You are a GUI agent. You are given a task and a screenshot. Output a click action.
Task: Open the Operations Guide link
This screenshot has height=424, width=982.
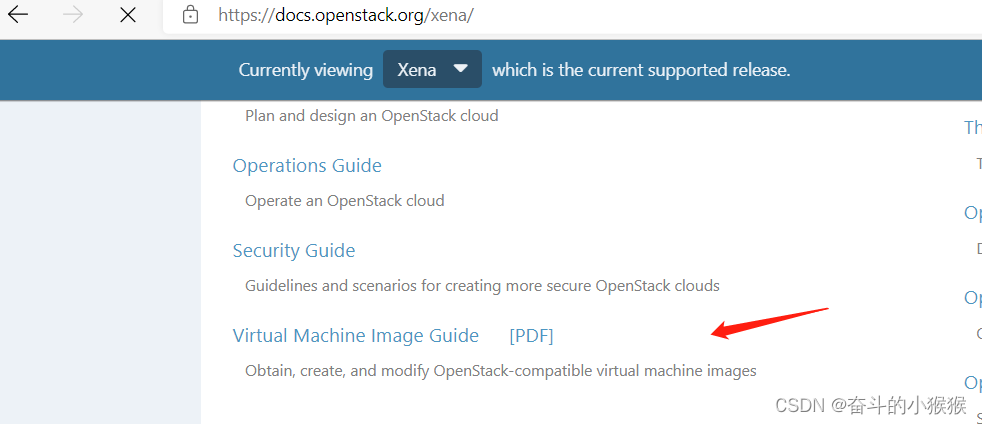click(x=307, y=165)
